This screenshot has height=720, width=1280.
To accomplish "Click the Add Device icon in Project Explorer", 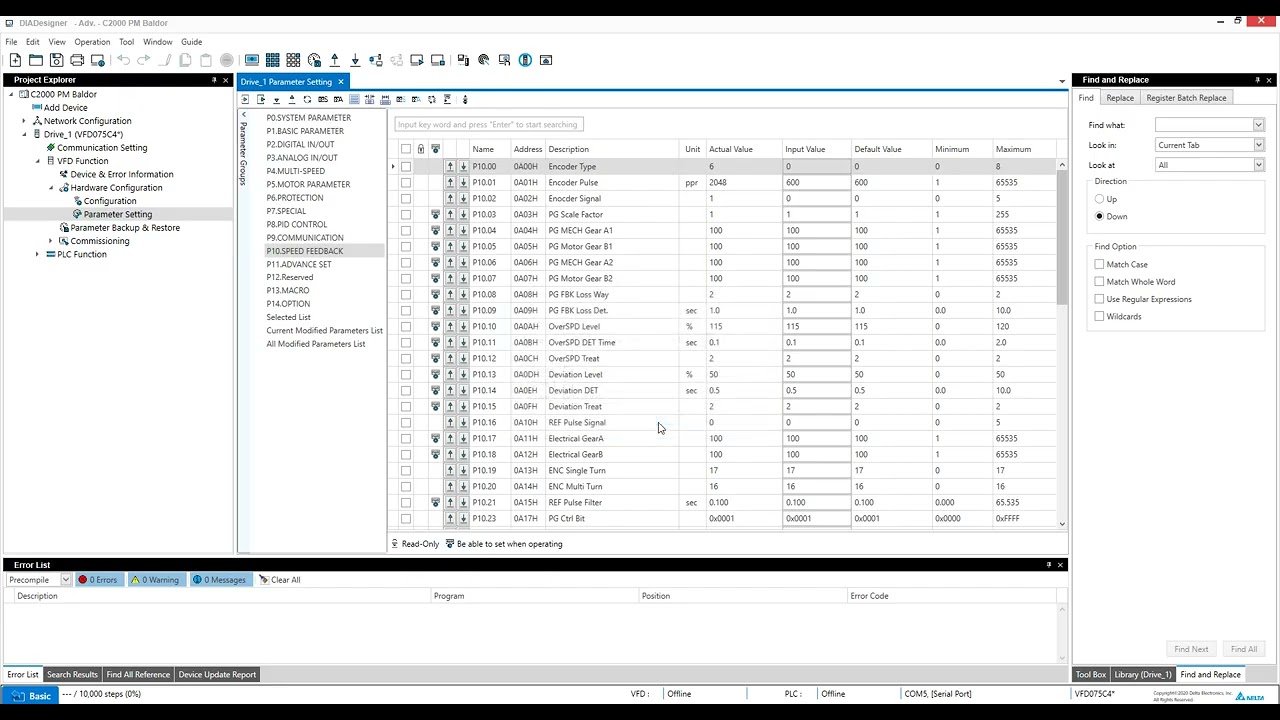I will click(x=38, y=107).
